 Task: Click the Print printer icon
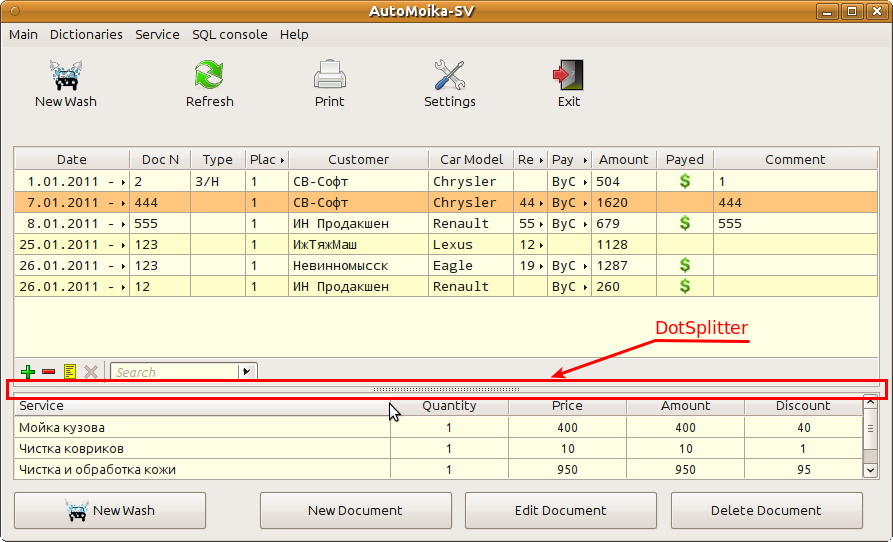329,76
